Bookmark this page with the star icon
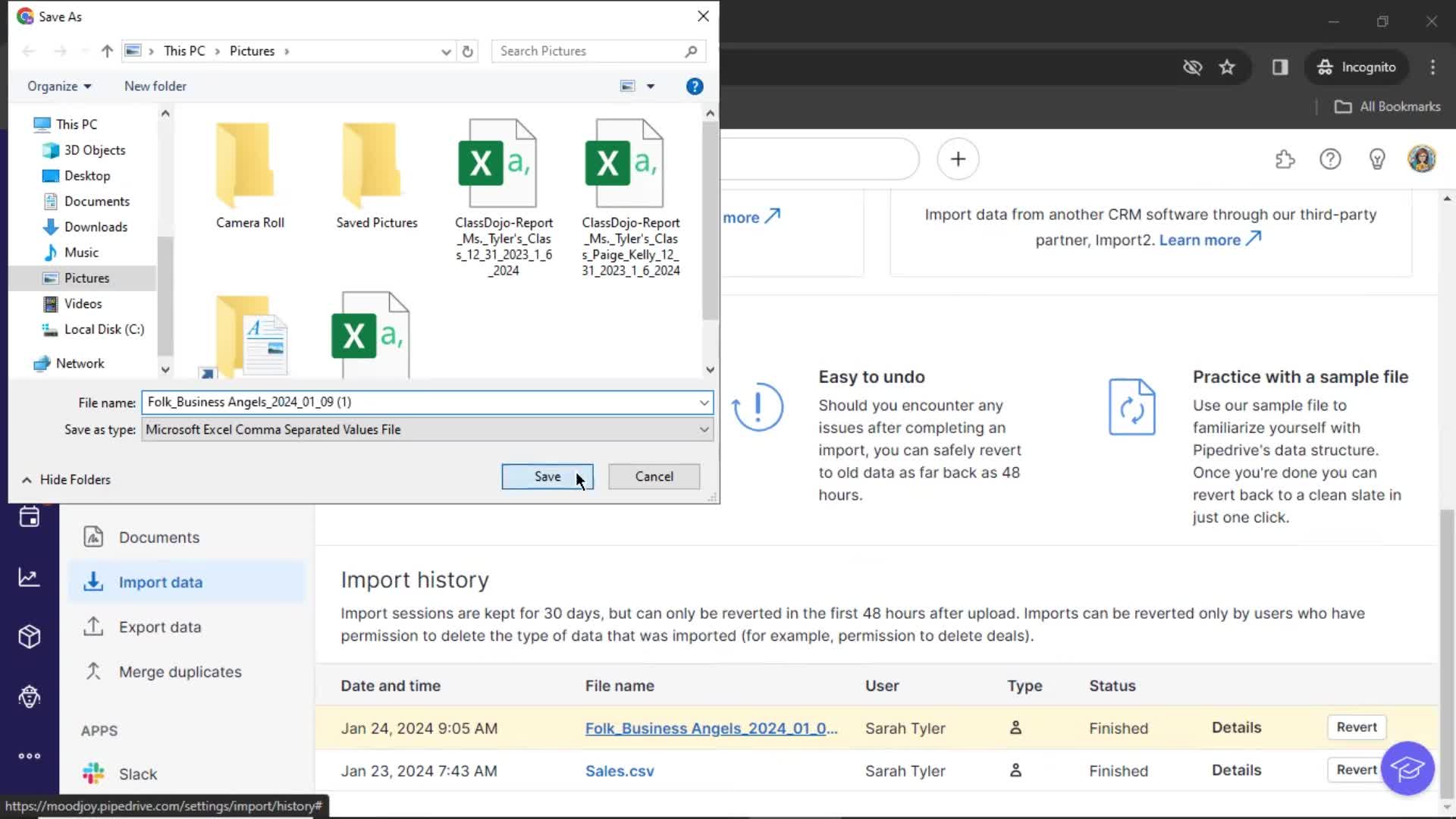This screenshot has width=1456, height=819. coord(1227,67)
